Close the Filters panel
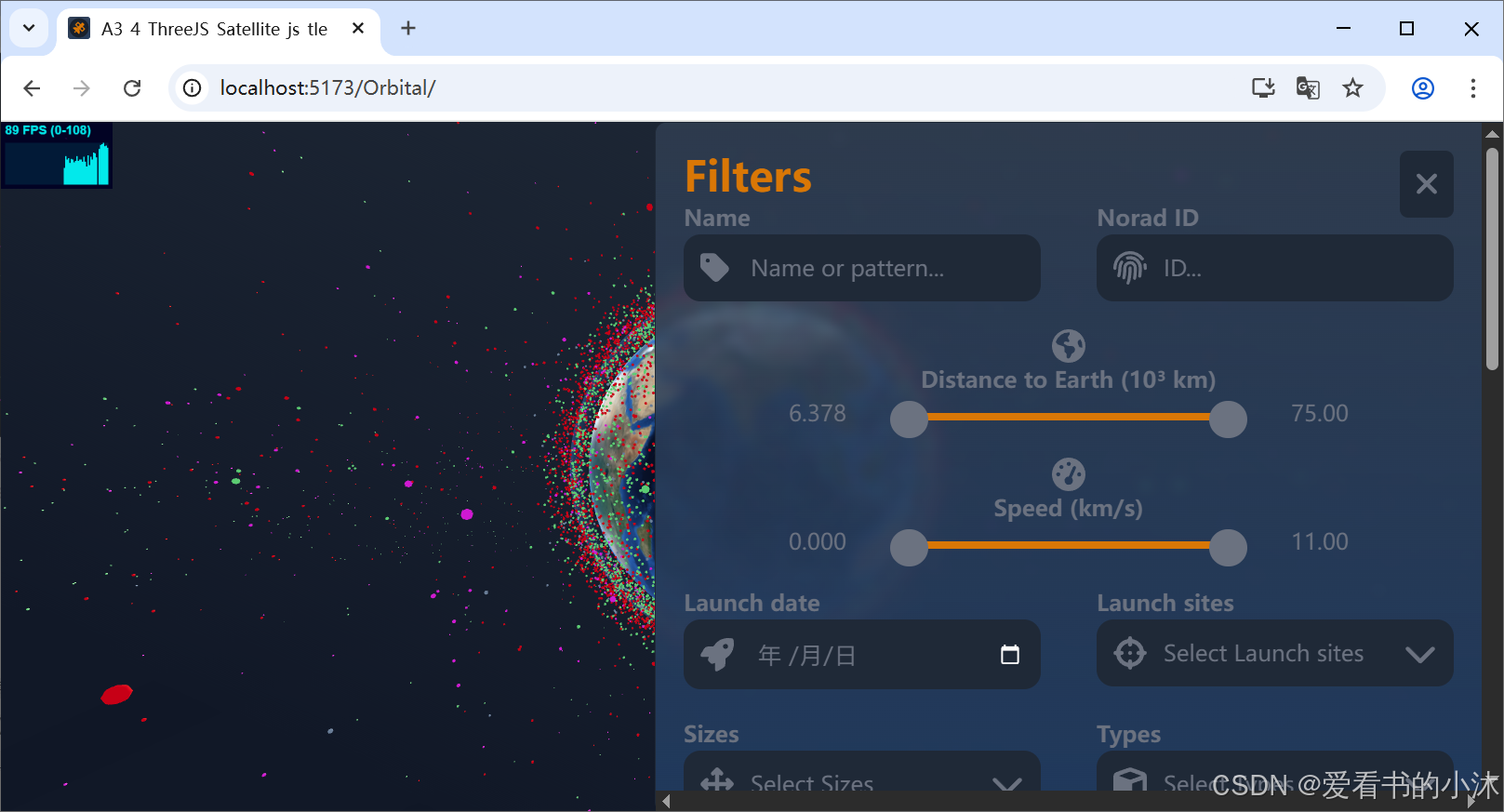Viewport: 1504px width, 812px height. (1426, 184)
